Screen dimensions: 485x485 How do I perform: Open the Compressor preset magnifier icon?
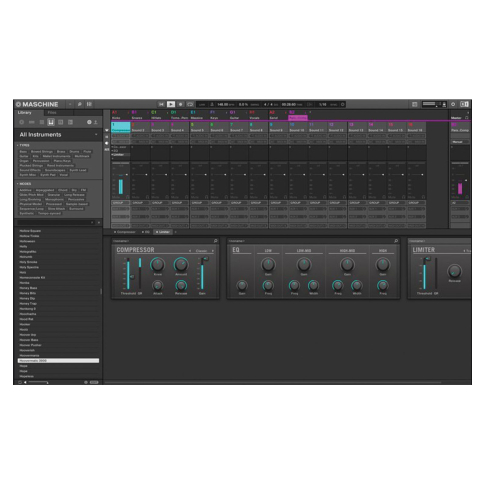click(215, 241)
